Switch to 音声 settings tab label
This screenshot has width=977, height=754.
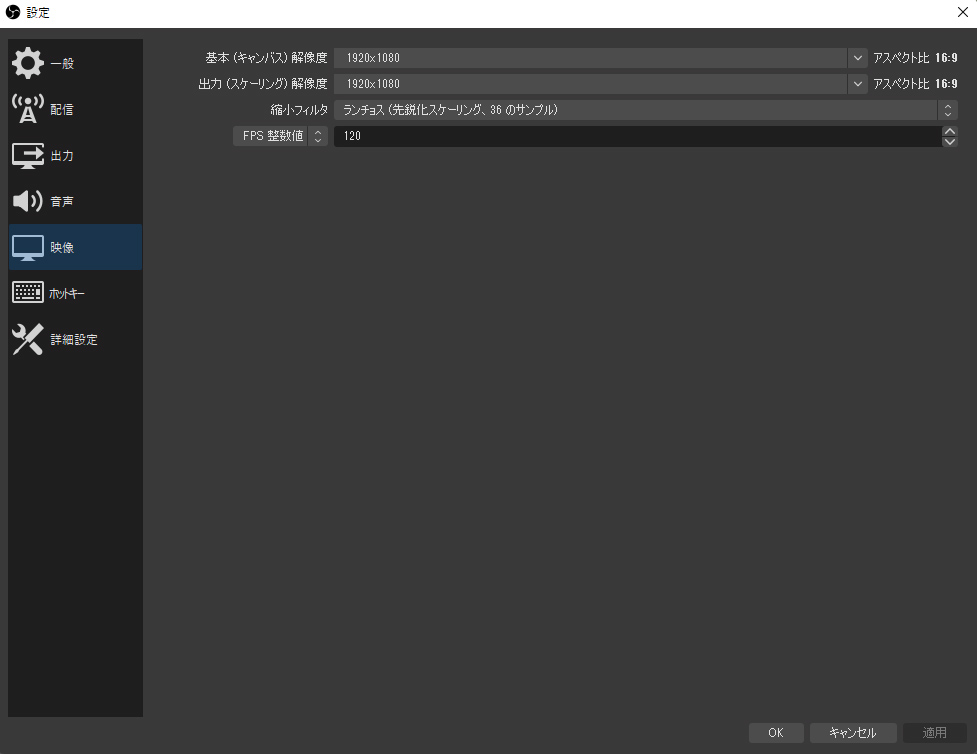[x=62, y=201]
